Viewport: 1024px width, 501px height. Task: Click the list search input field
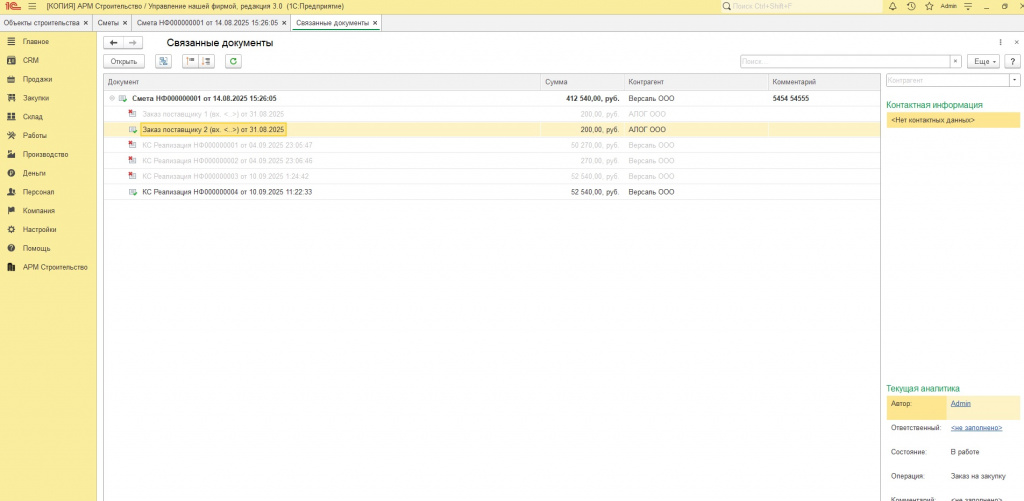[x=844, y=61]
